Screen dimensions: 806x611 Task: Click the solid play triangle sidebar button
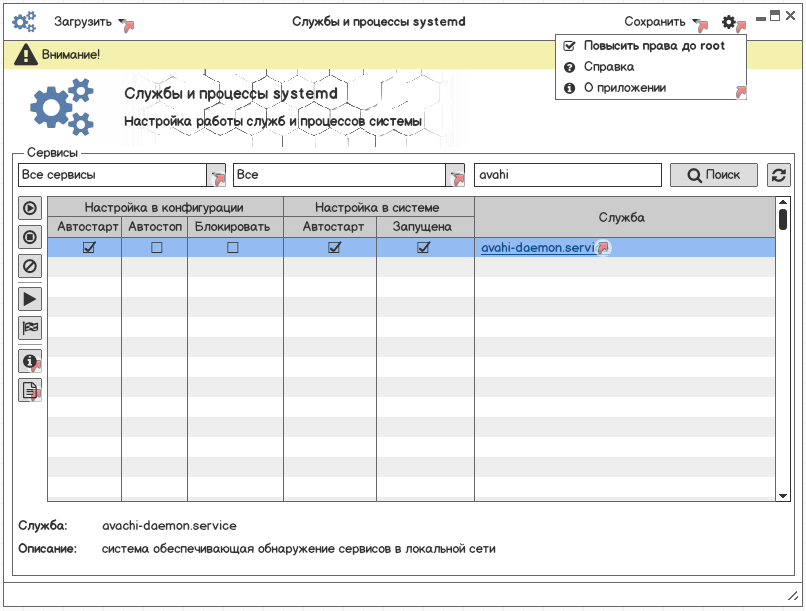tap(30, 298)
